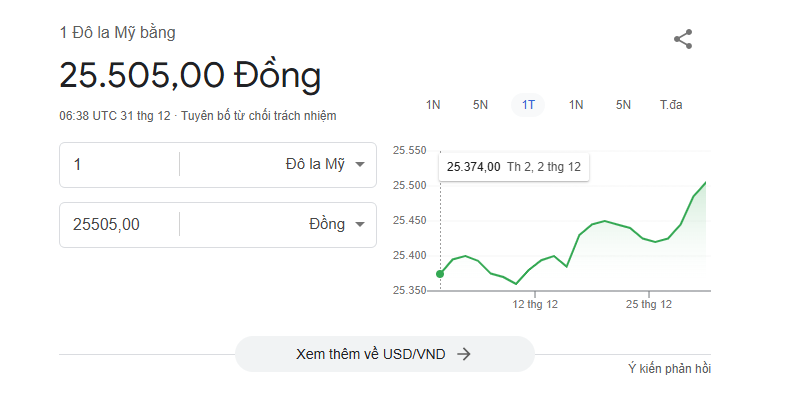The height and width of the screenshot is (403, 806).
Task: Click the dropdown arrow next to Đồng
Action: pyautogui.click(x=360, y=225)
